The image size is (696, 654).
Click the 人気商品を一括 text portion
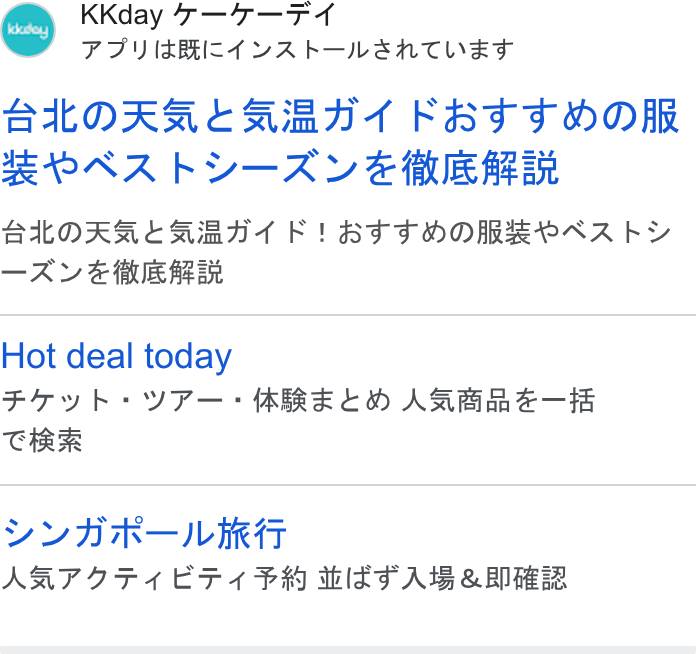(497, 400)
